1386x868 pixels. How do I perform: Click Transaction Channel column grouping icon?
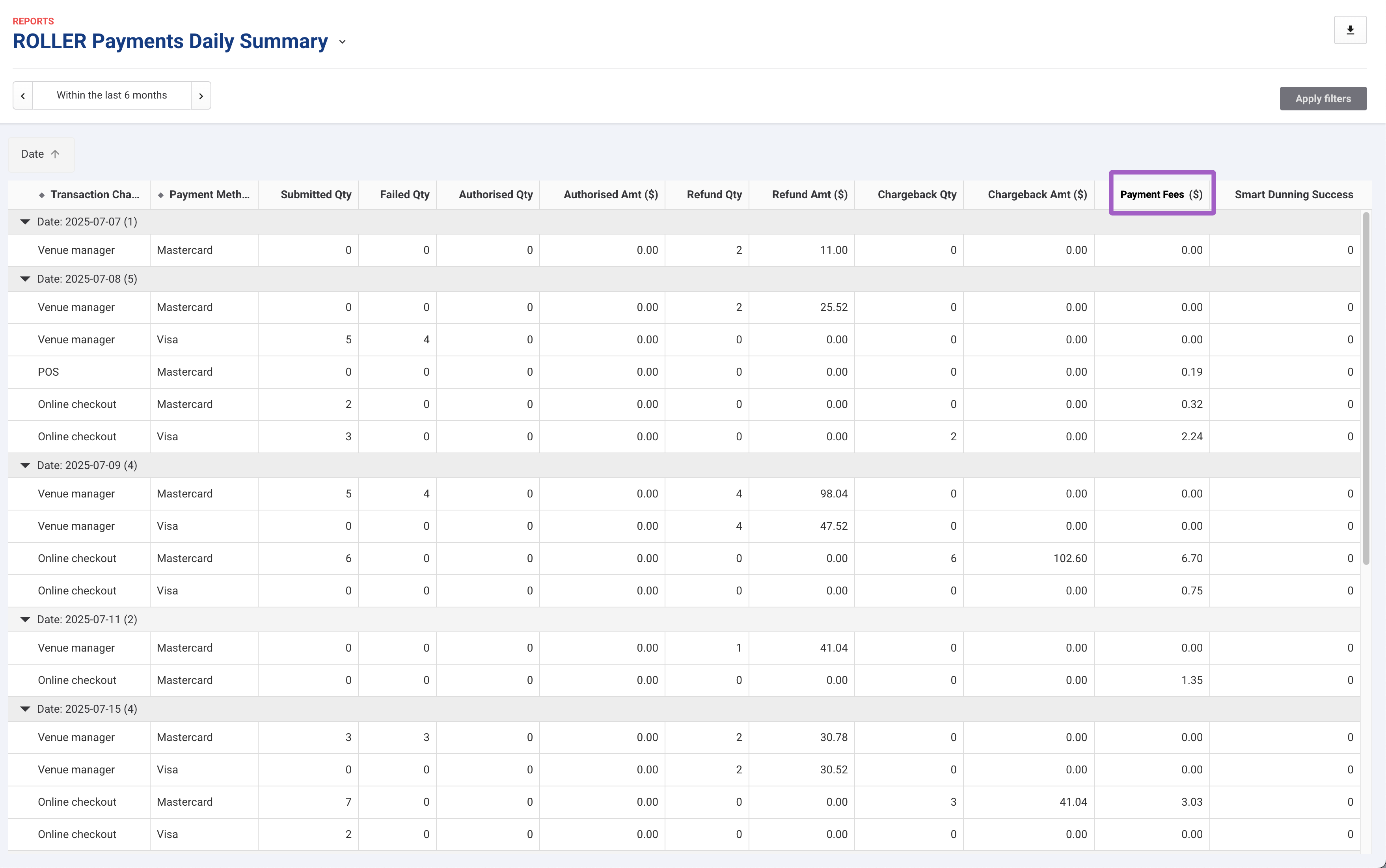point(42,195)
